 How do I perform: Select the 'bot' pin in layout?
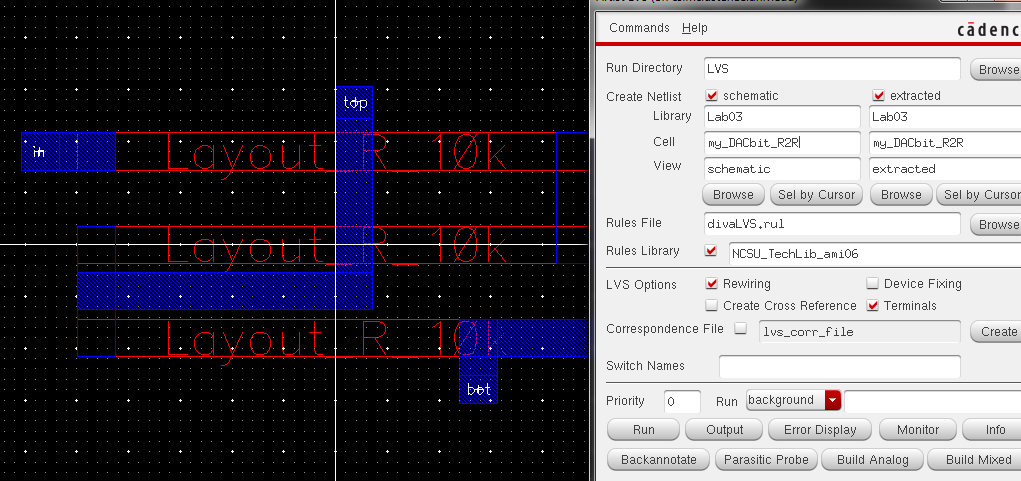tap(479, 389)
